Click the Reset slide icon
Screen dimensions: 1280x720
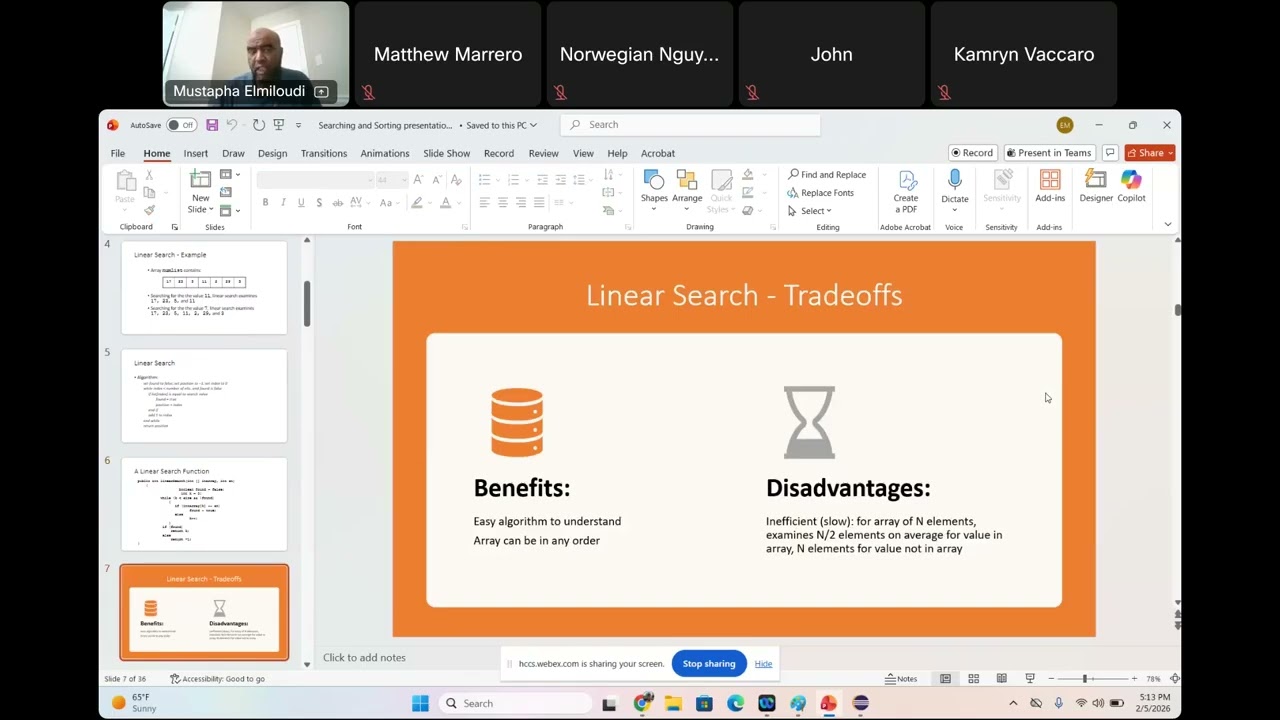(x=225, y=192)
